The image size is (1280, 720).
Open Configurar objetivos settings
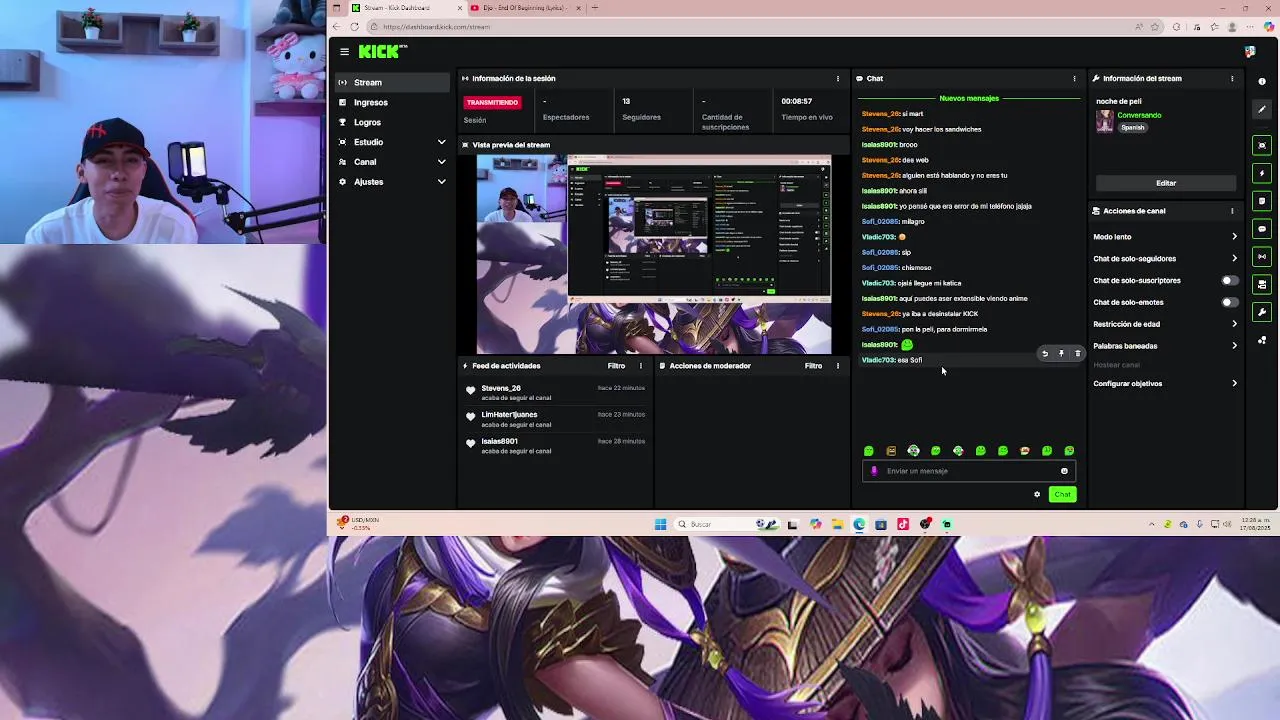tap(1166, 384)
